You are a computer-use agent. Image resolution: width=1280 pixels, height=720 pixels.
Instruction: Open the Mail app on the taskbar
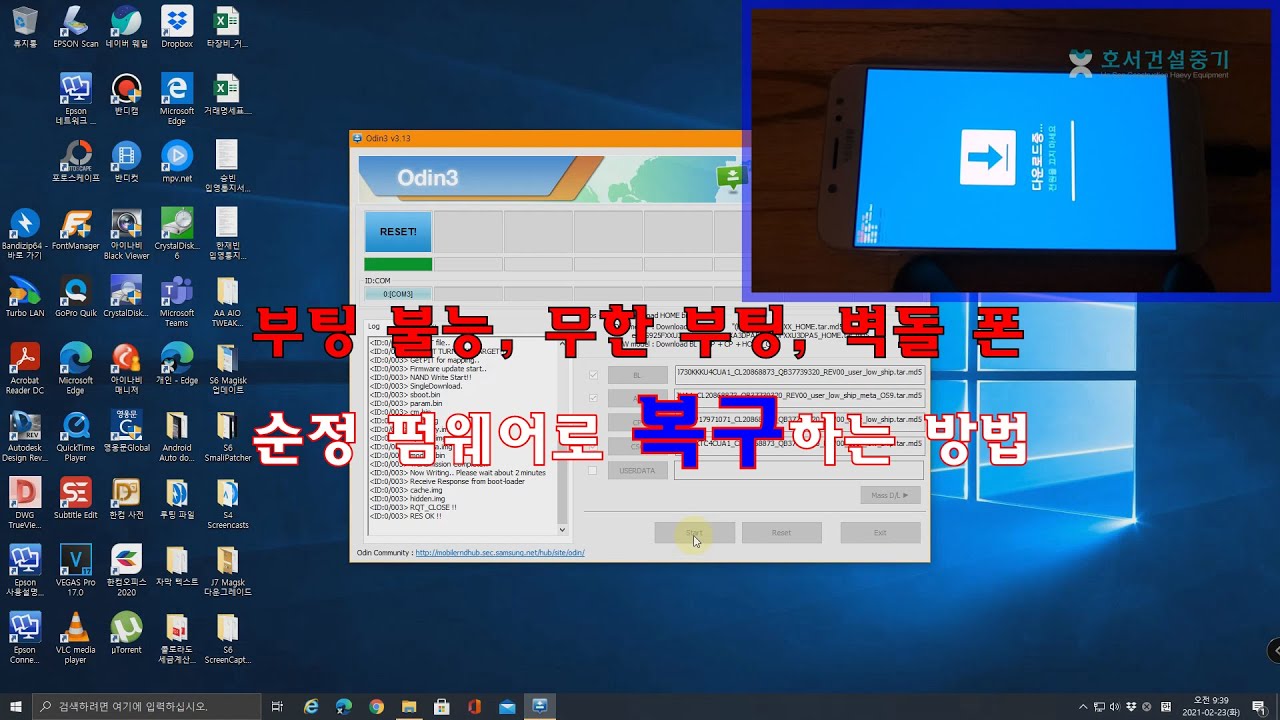pyautogui.click(x=507, y=706)
